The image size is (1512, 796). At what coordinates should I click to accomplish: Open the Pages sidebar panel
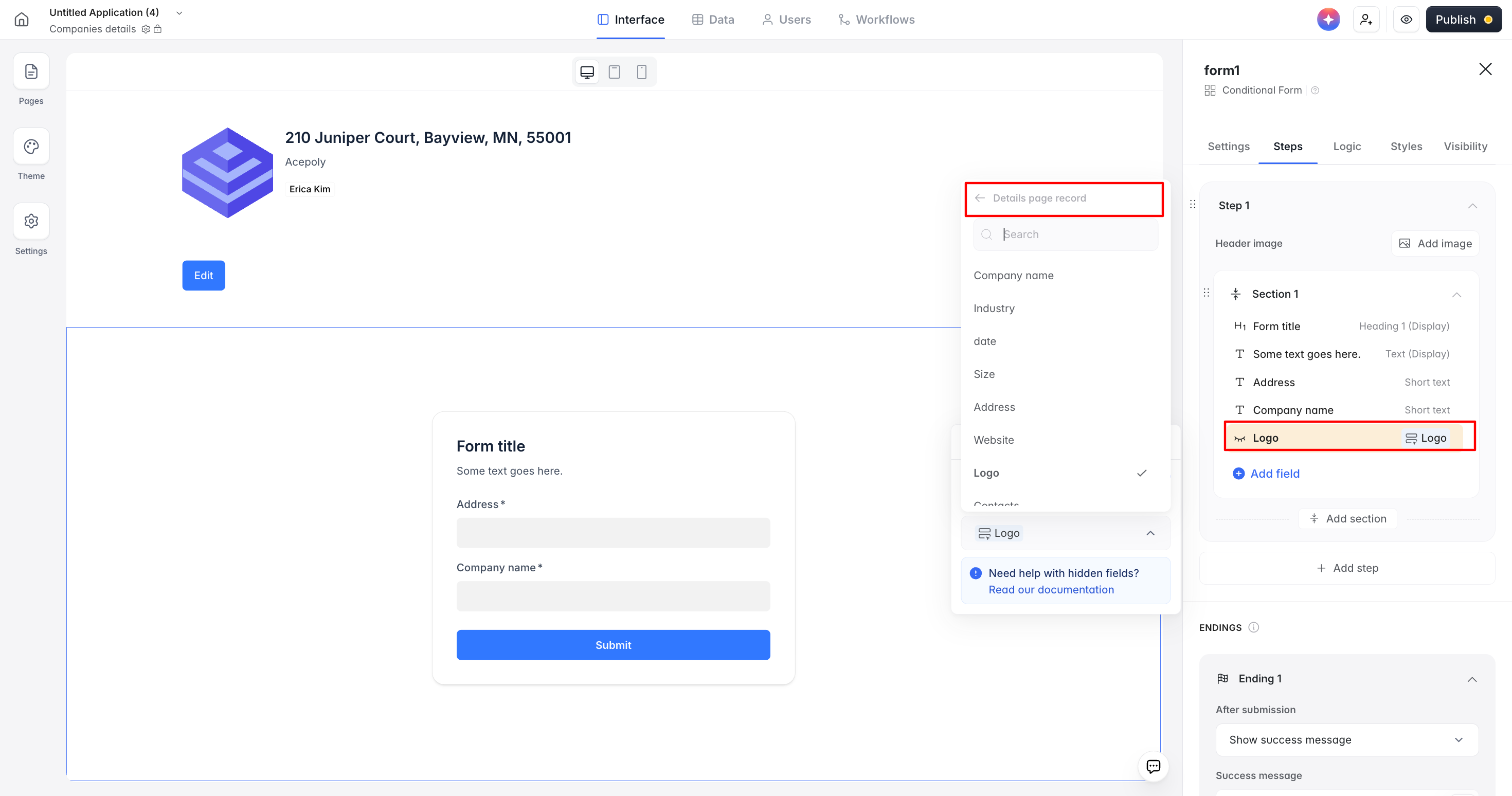pyautogui.click(x=31, y=71)
